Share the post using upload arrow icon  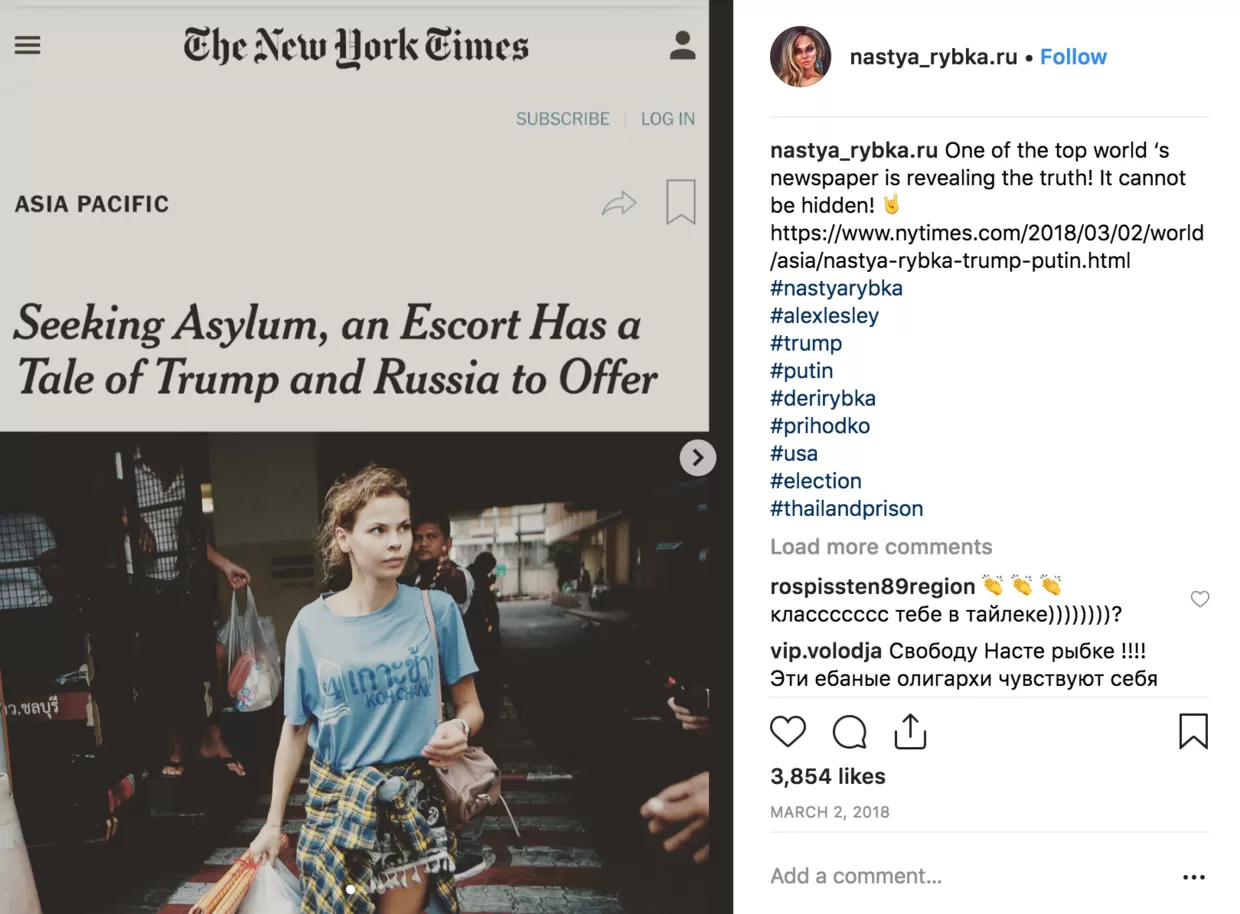pos(910,731)
